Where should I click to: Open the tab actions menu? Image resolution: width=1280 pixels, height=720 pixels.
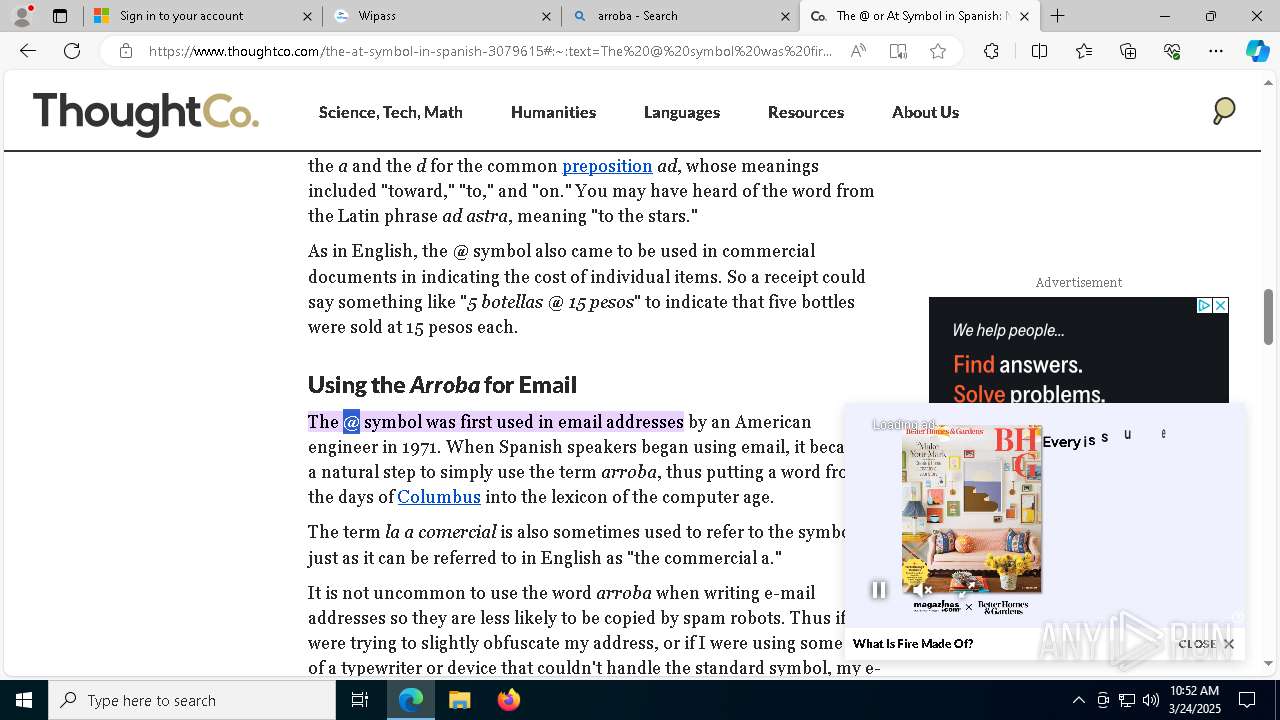click(x=60, y=16)
